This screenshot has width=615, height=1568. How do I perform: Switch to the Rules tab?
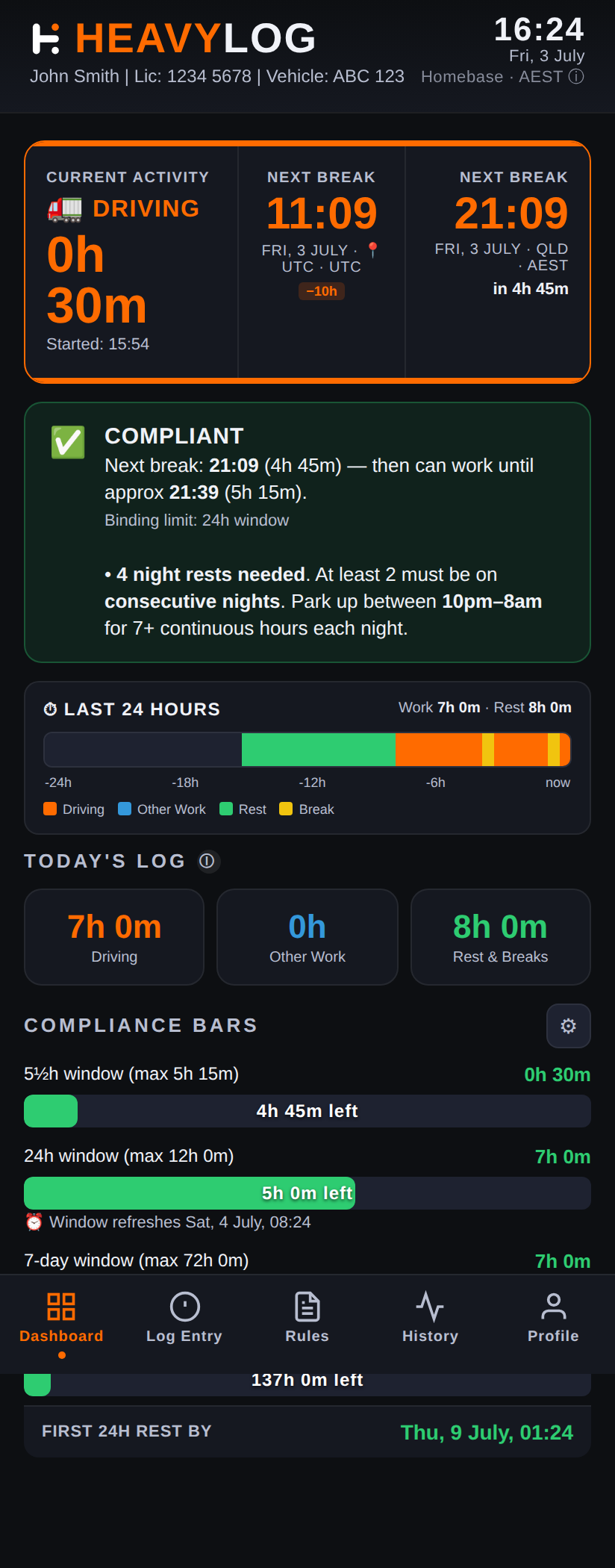pyautogui.click(x=307, y=1319)
